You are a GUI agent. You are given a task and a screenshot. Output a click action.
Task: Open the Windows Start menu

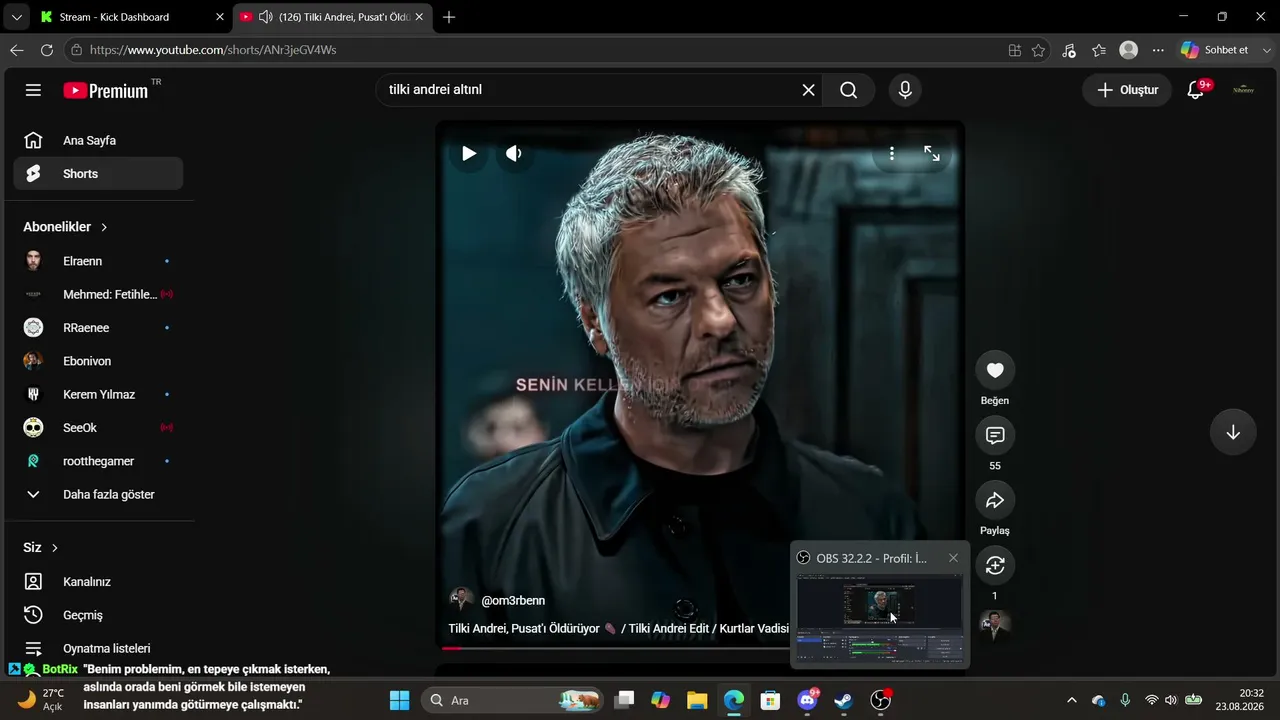(x=399, y=700)
